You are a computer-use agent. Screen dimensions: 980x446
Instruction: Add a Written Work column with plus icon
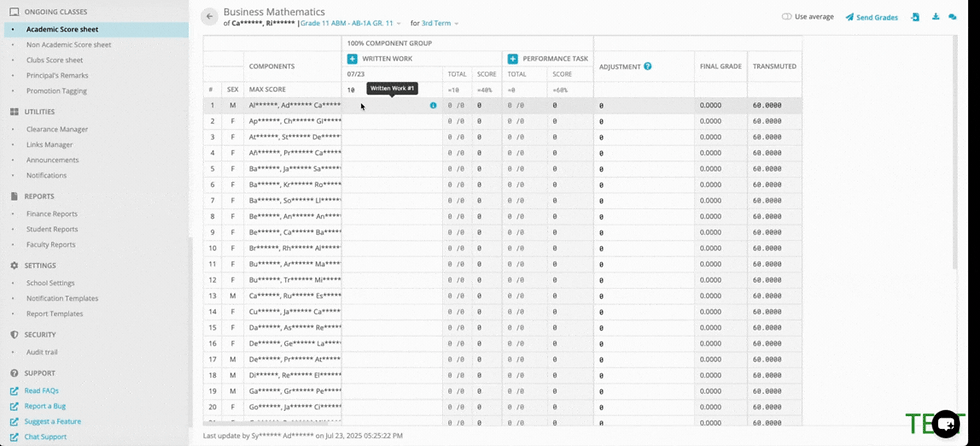point(352,59)
